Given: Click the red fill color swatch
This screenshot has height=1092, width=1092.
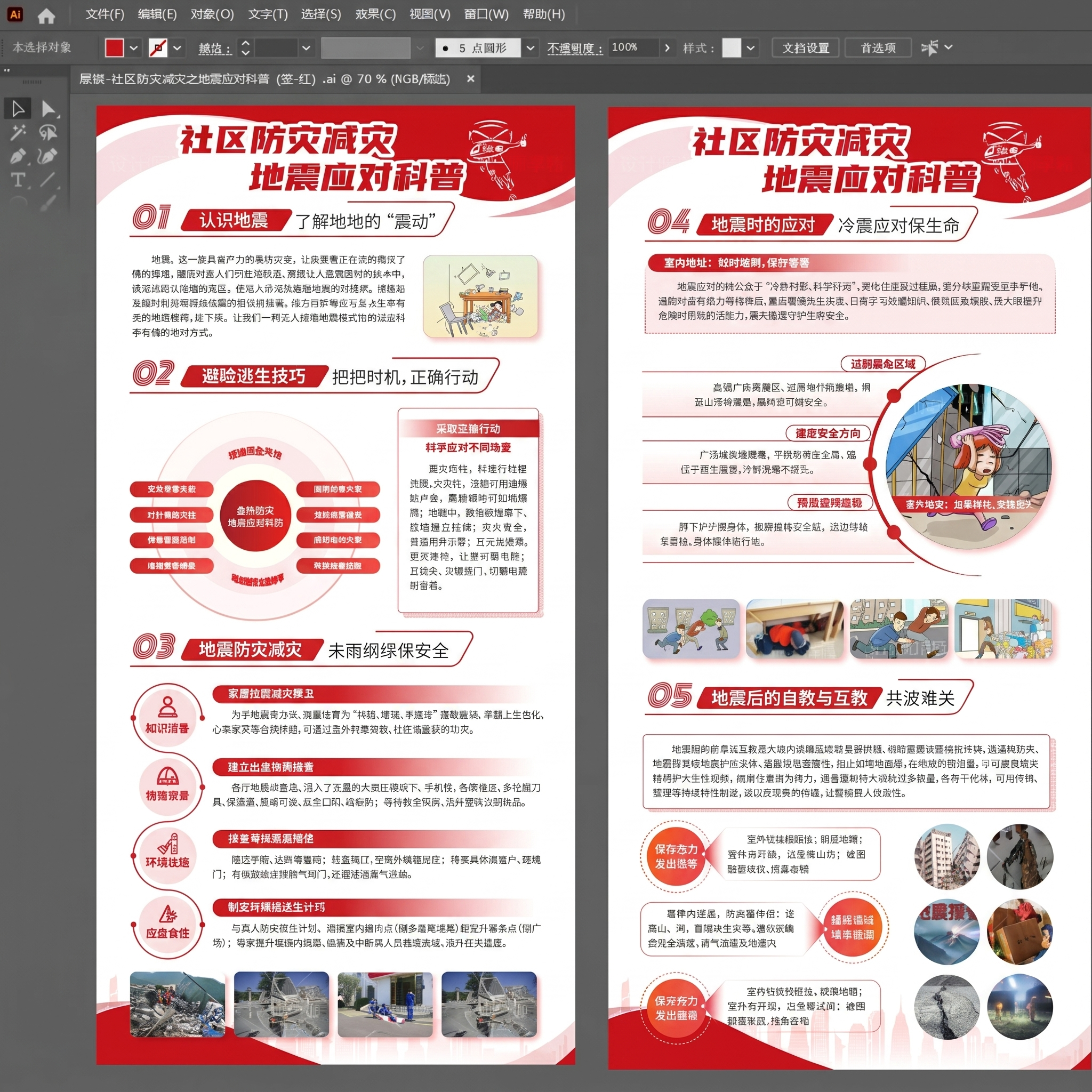Looking at the screenshot, I should click(115, 48).
